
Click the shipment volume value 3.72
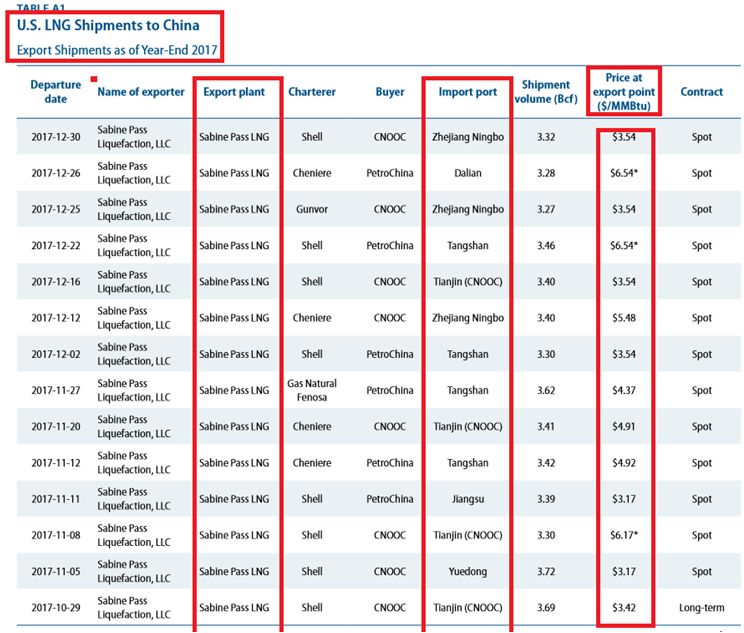click(x=546, y=572)
